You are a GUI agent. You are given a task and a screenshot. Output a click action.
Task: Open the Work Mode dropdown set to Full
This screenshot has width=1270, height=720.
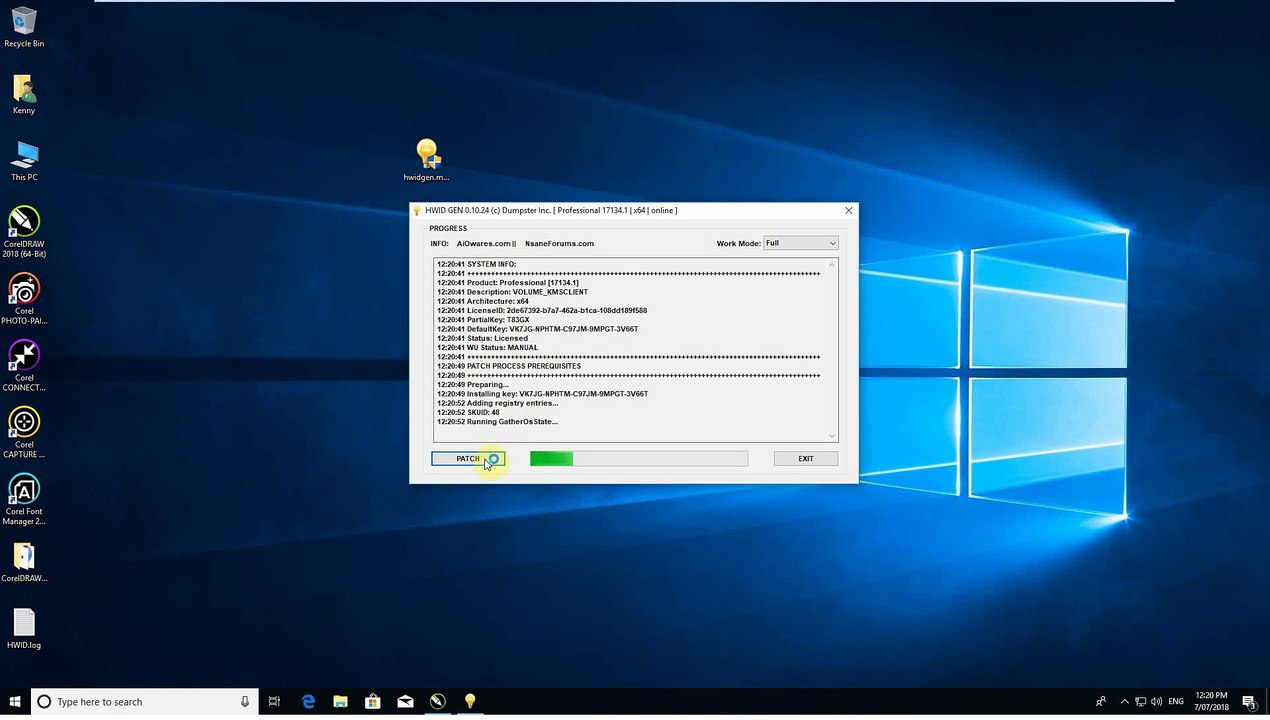[800, 243]
